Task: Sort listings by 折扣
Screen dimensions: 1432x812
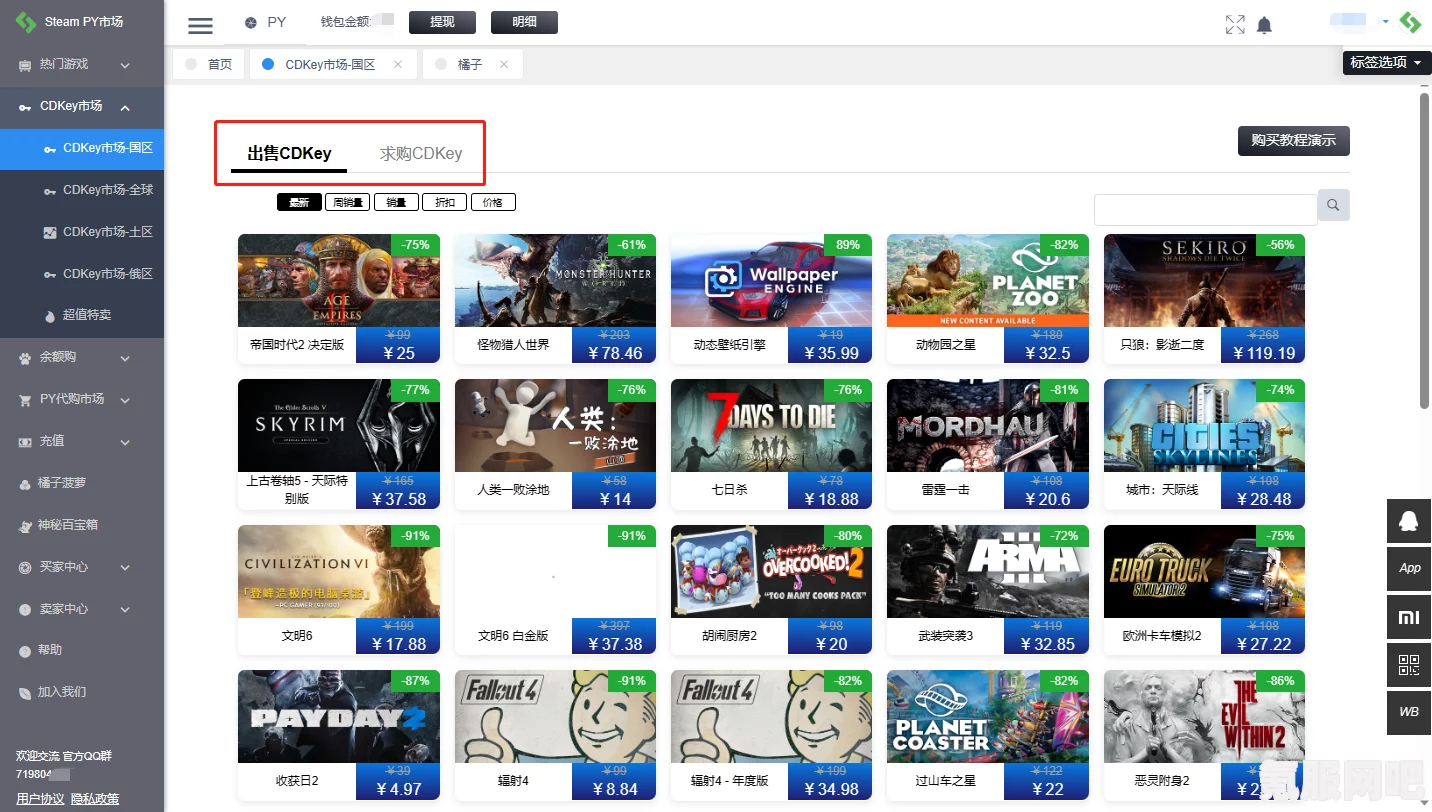Action: [x=445, y=202]
